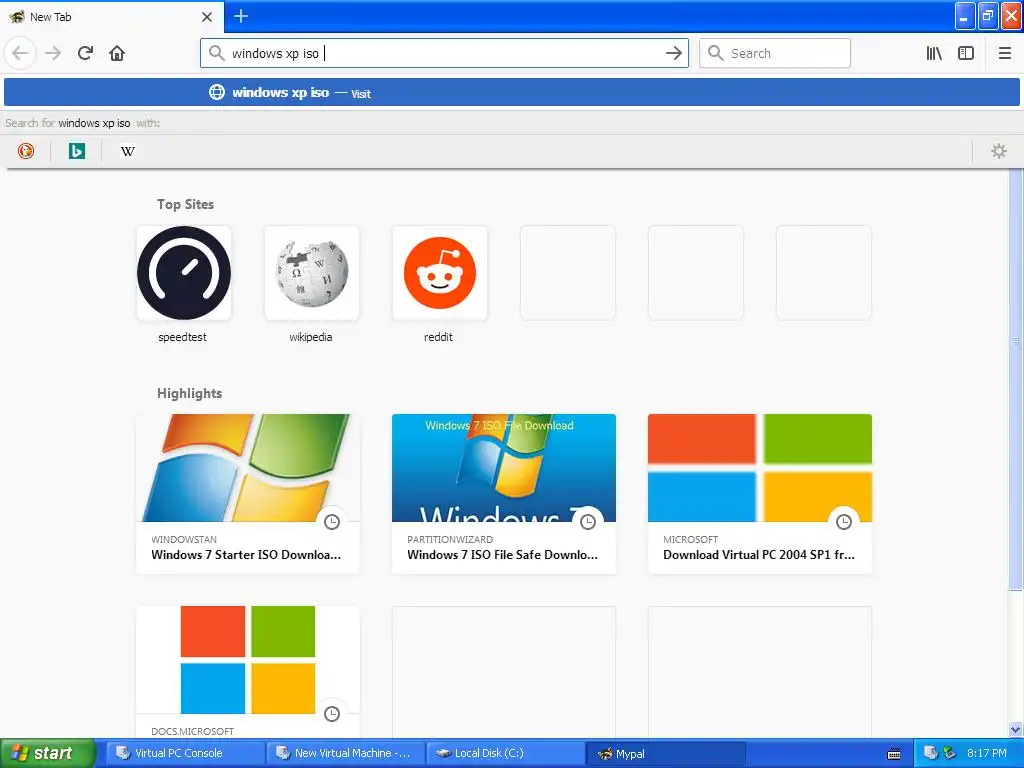Switch to New Virtual Machine taskbar item
Image resolution: width=1024 pixels, height=768 pixels.
click(x=345, y=754)
